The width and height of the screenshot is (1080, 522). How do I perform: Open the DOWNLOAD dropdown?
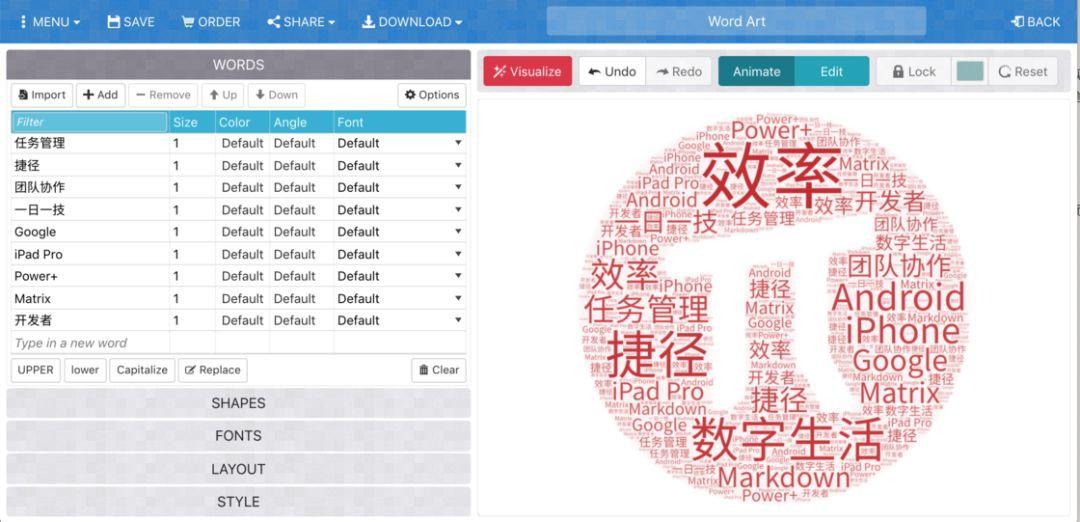point(412,22)
